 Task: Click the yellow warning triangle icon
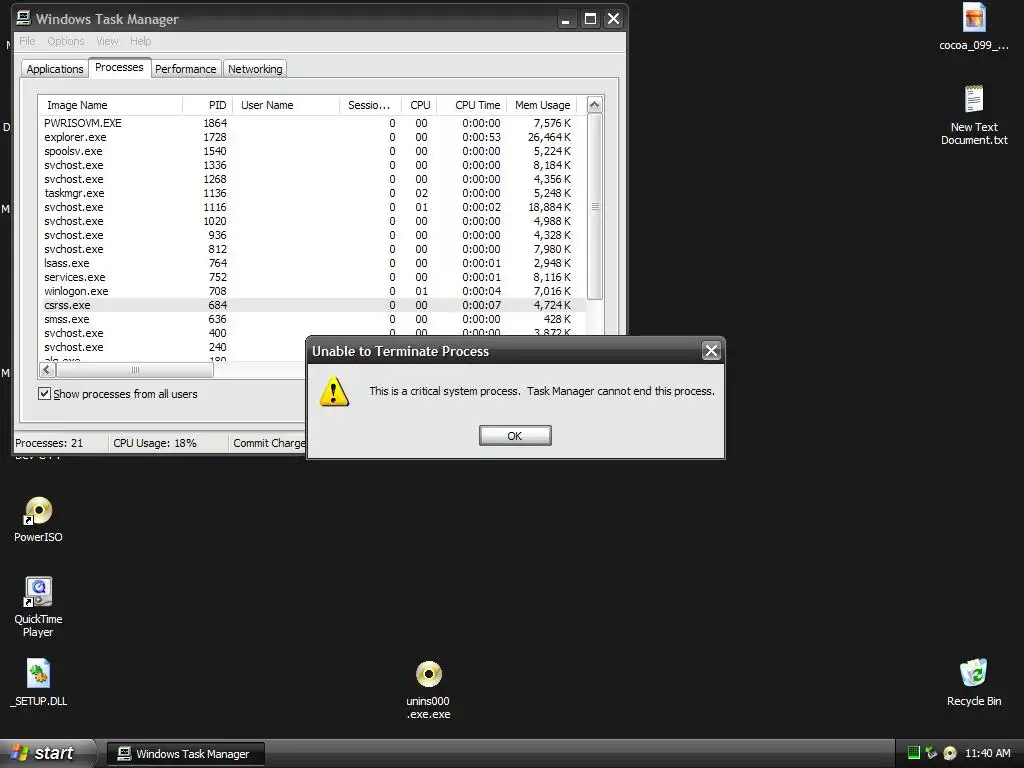(x=334, y=391)
